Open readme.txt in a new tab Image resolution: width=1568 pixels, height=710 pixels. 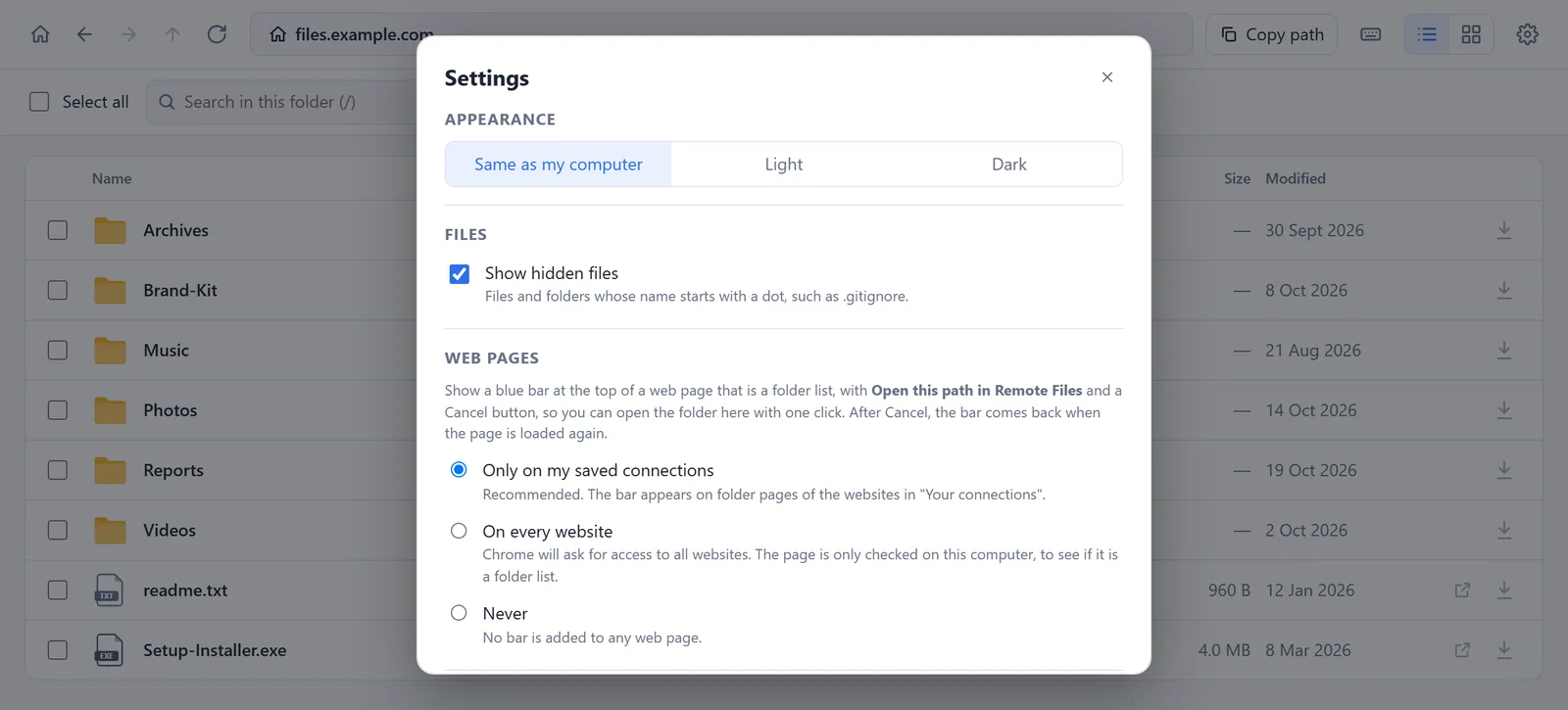pos(1462,591)
